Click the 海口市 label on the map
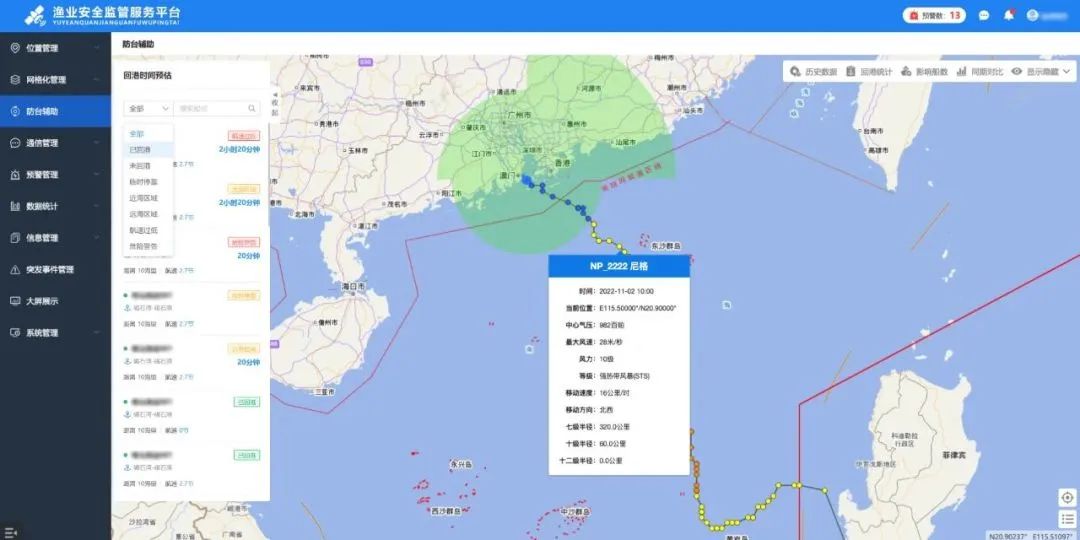 (353, 285)
